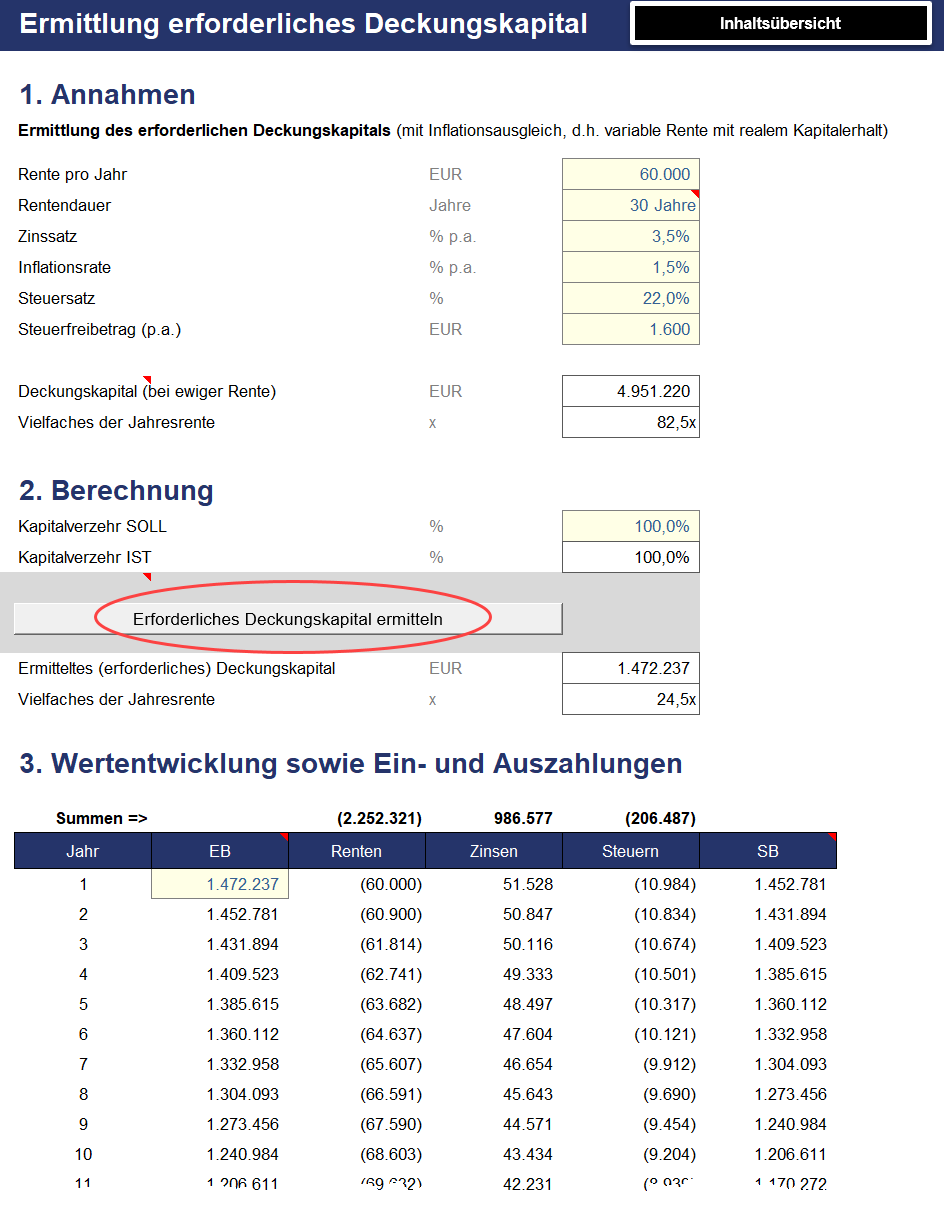The height and width of the screenshot is (1206, 944).
Task: Click the 82,5x Vielfaches result cell
Action: [631, 422]
